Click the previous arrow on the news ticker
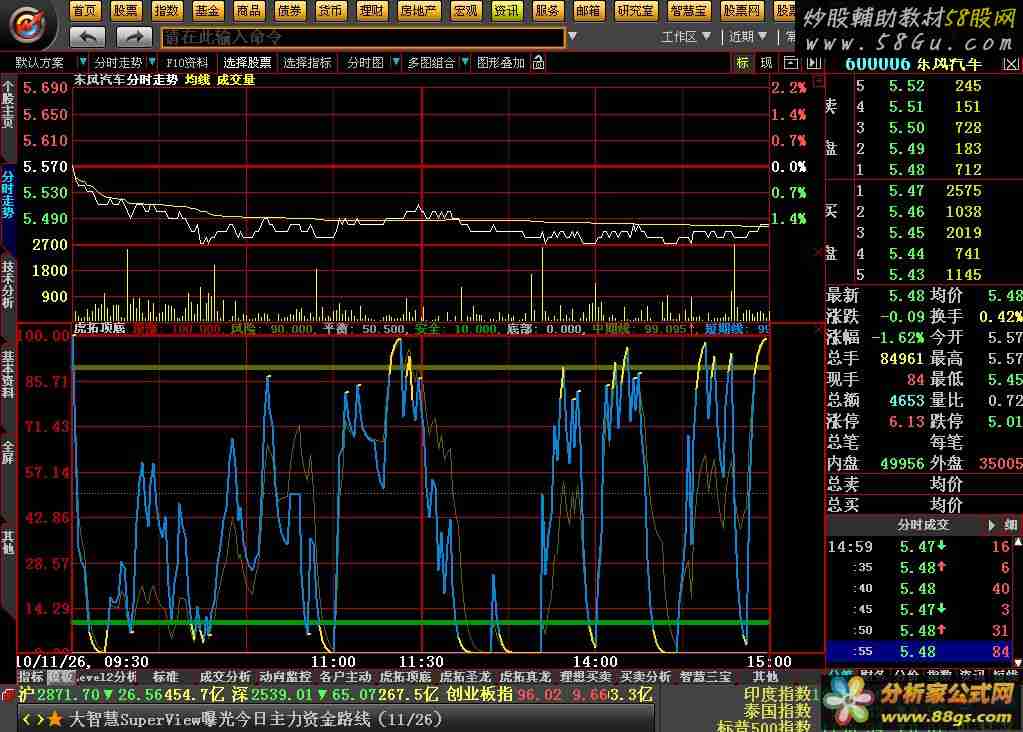The height and width of the screenshot is (732, 1023). (x=27, y=719)
